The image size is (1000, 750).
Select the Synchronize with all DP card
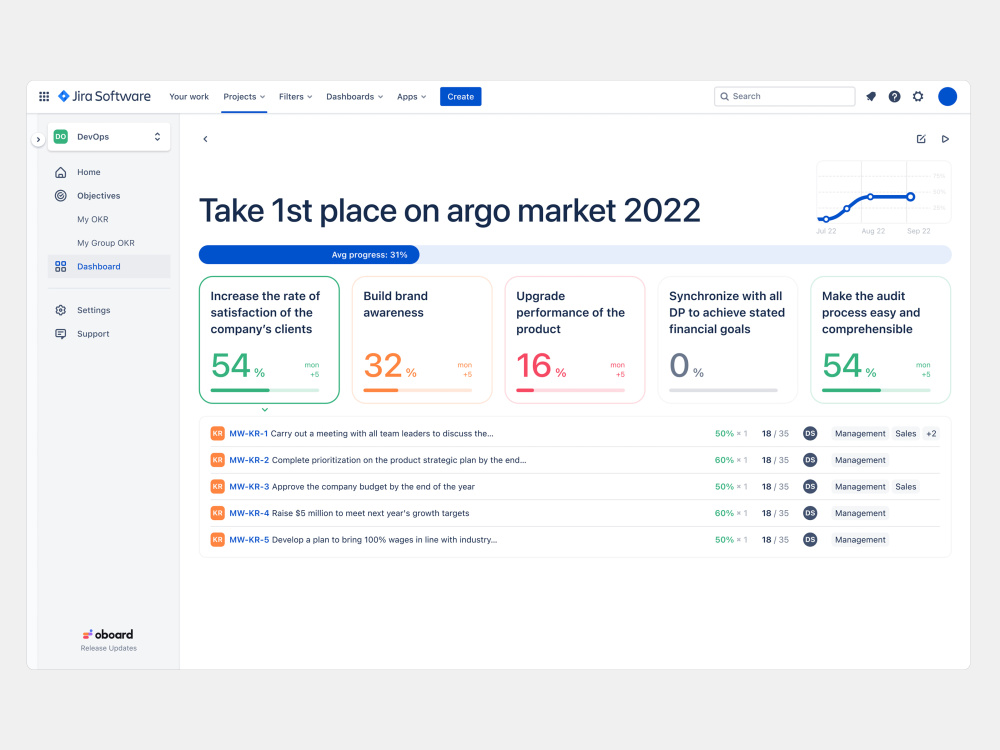click(727, 340)
